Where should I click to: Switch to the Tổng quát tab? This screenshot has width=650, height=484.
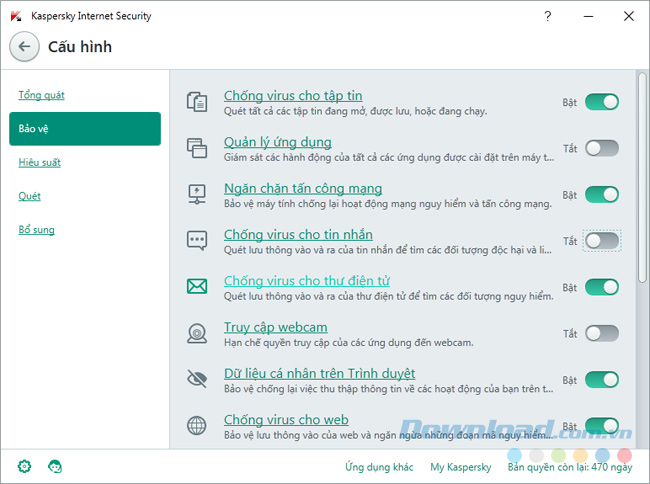click(x=41, y=95)
